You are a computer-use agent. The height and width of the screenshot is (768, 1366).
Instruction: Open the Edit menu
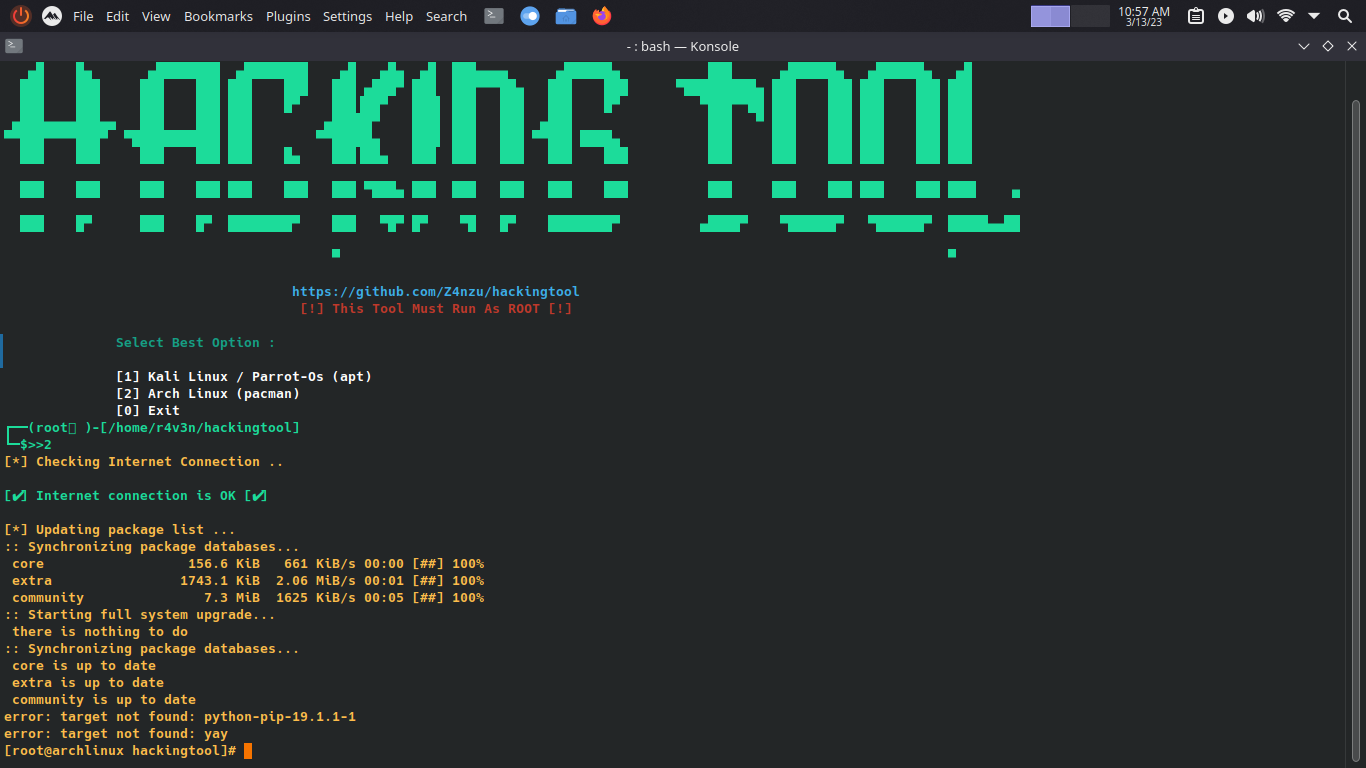pos(118,16)
